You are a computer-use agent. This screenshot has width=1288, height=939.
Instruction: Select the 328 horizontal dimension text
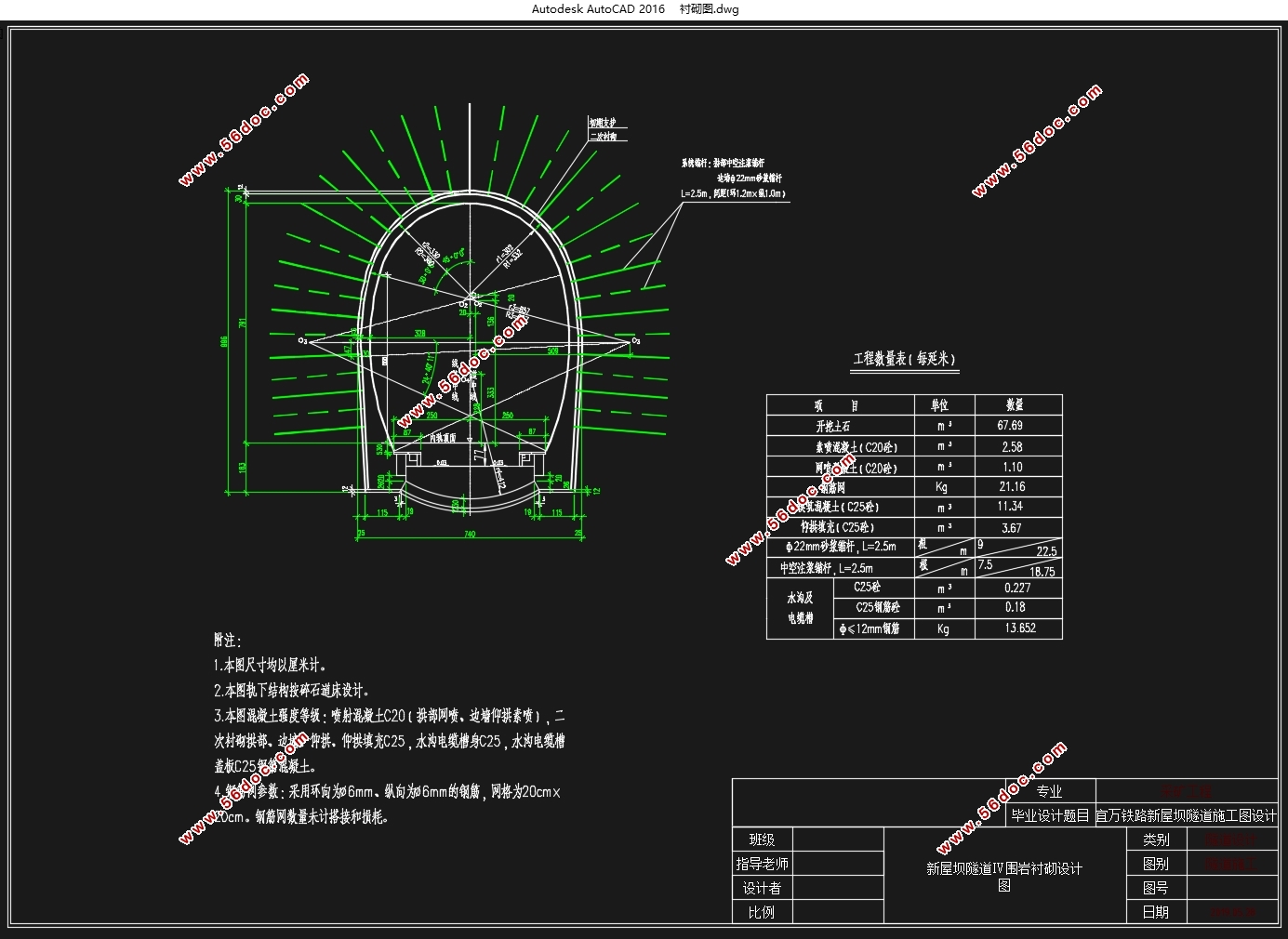pos(419,333)
